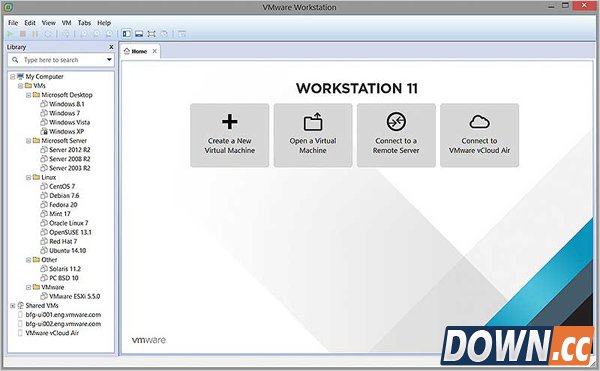Click the Unity mode toolbar icon

coord(164,34)
